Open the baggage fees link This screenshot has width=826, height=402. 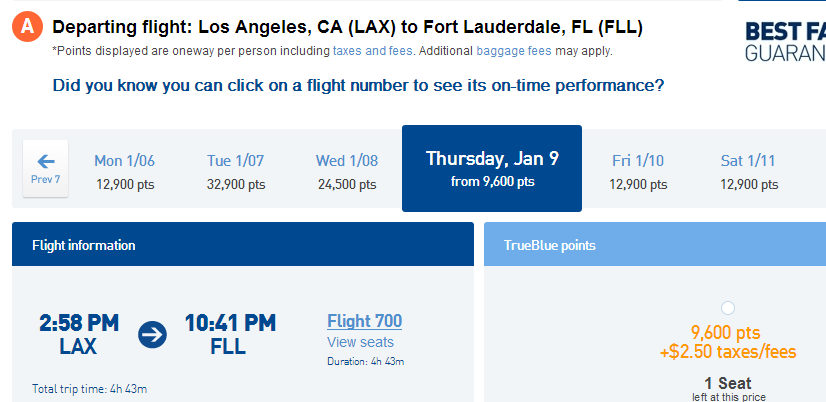514,51
